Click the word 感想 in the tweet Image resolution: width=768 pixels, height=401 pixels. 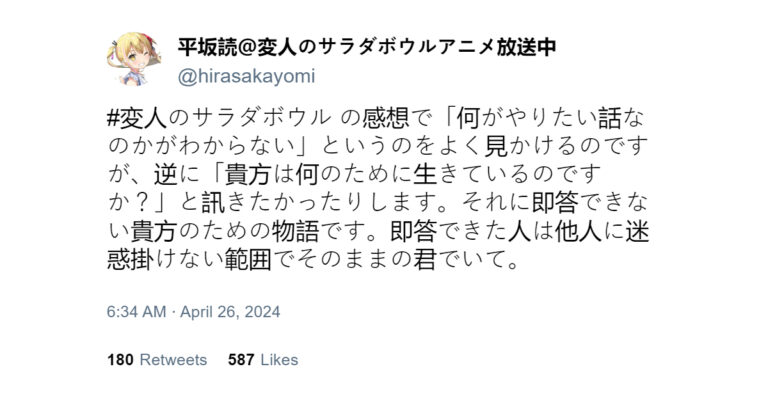pyautogui.click(x=385, y=118)
